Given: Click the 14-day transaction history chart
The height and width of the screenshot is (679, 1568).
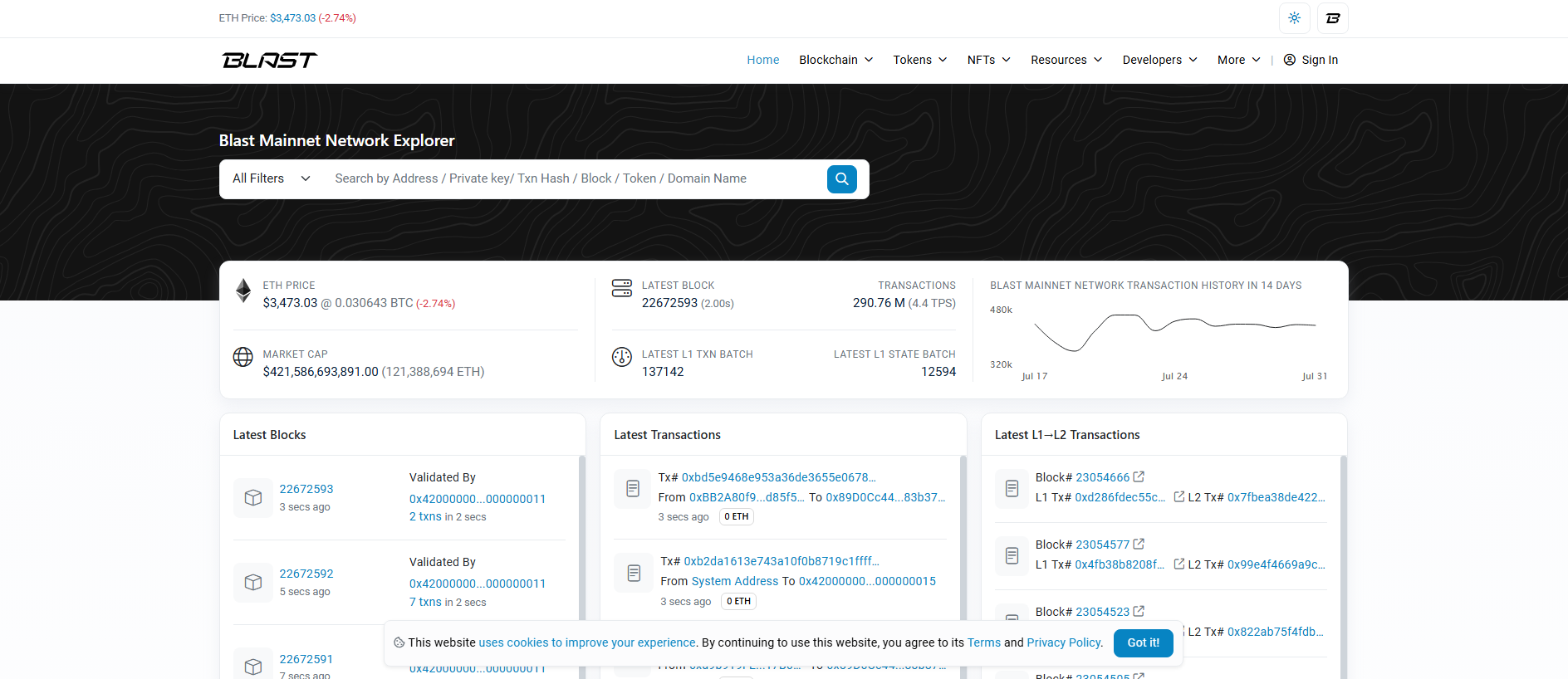Looking at the screenshot, I should (x=1159, y=340).
